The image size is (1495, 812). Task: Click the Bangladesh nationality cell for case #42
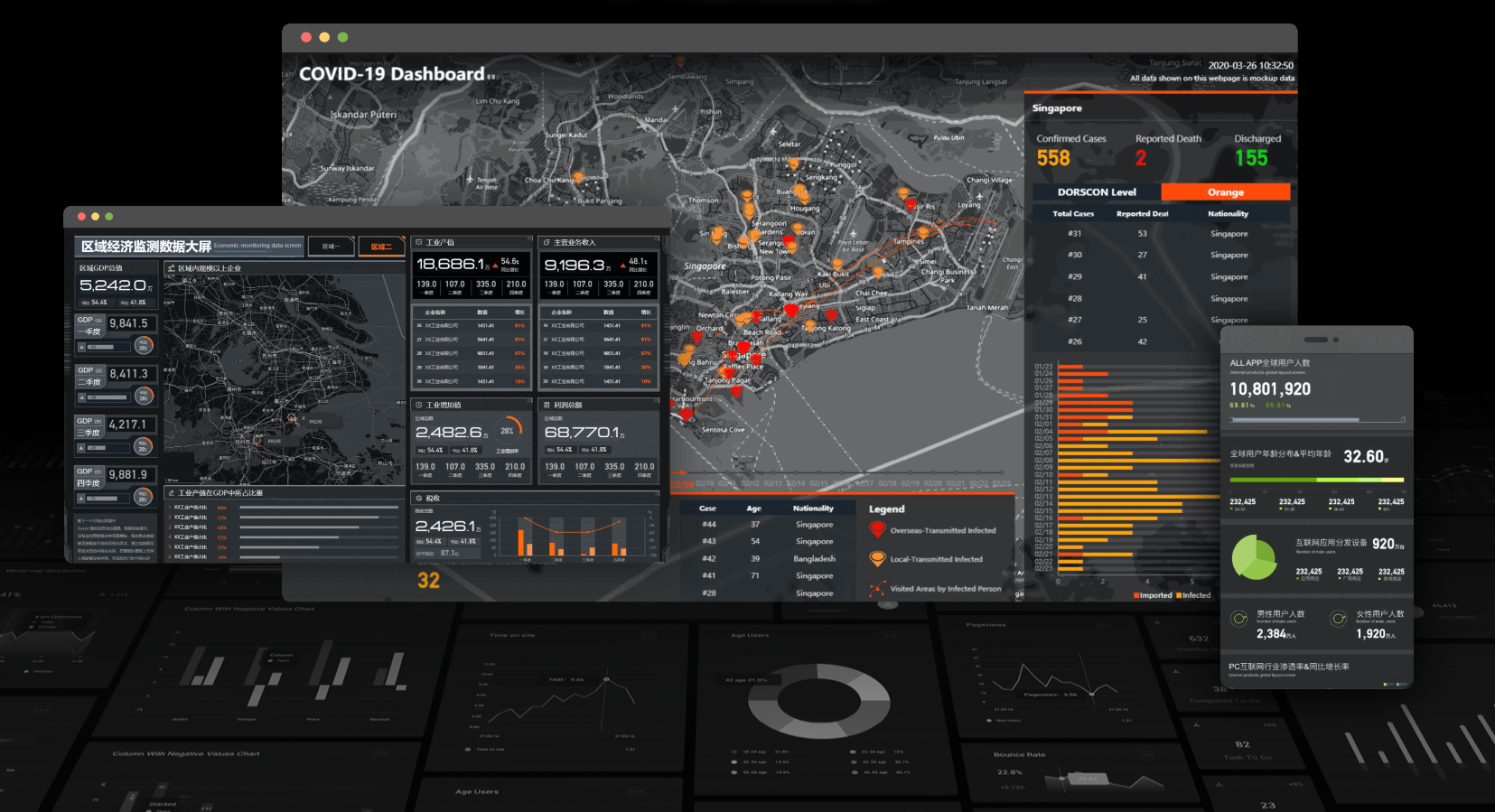pyautogui.click(x=814, y=559)
